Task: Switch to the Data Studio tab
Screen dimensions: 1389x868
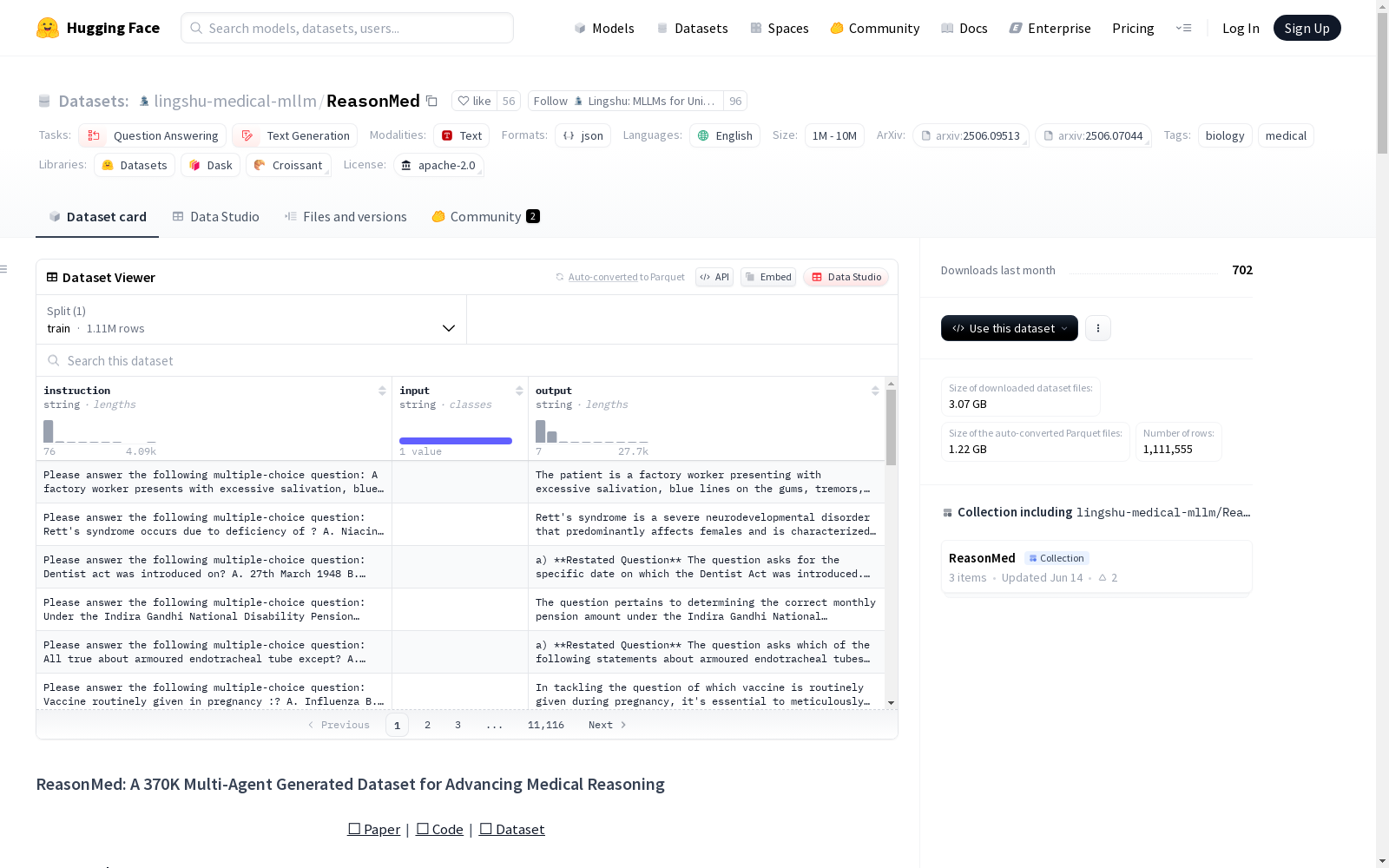Action: point(215,217)
